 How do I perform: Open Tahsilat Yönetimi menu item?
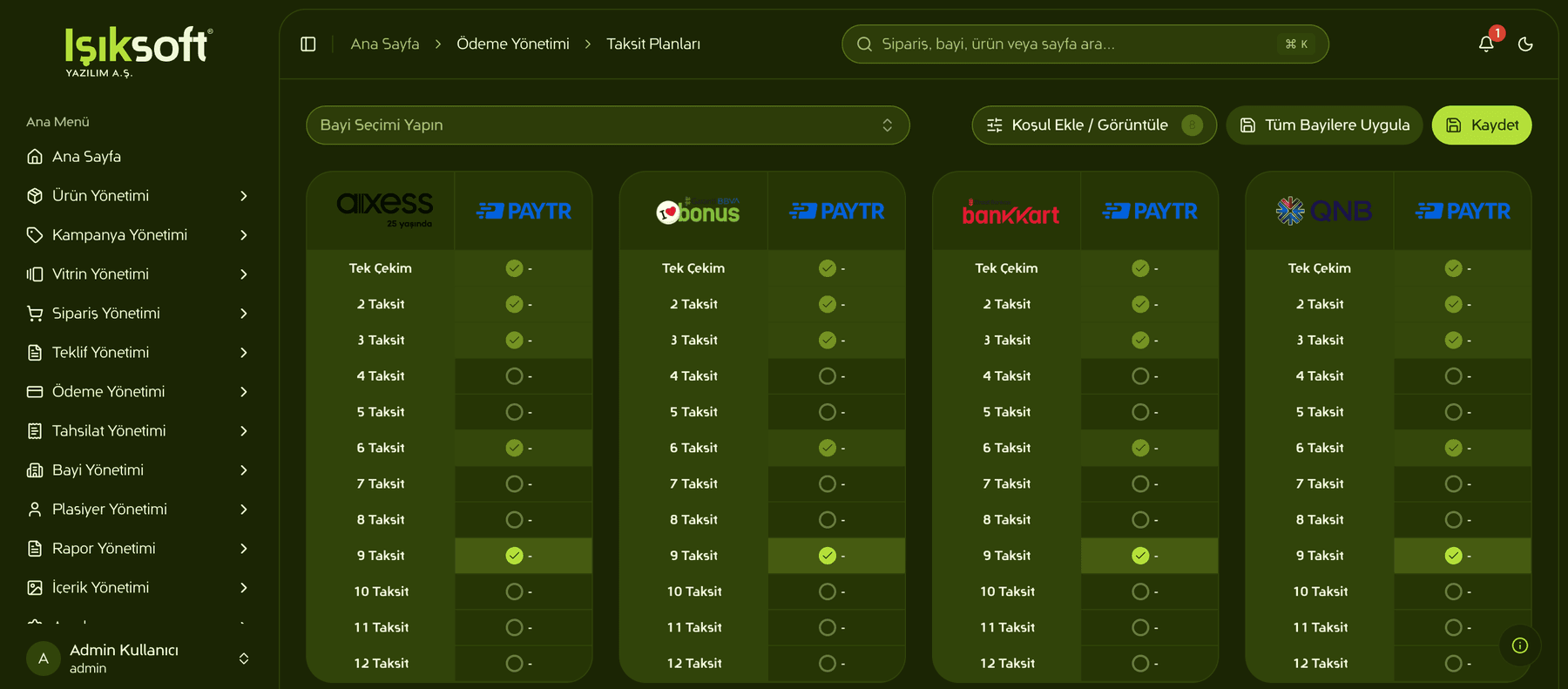pyautogui.click(x=139, y=431)
